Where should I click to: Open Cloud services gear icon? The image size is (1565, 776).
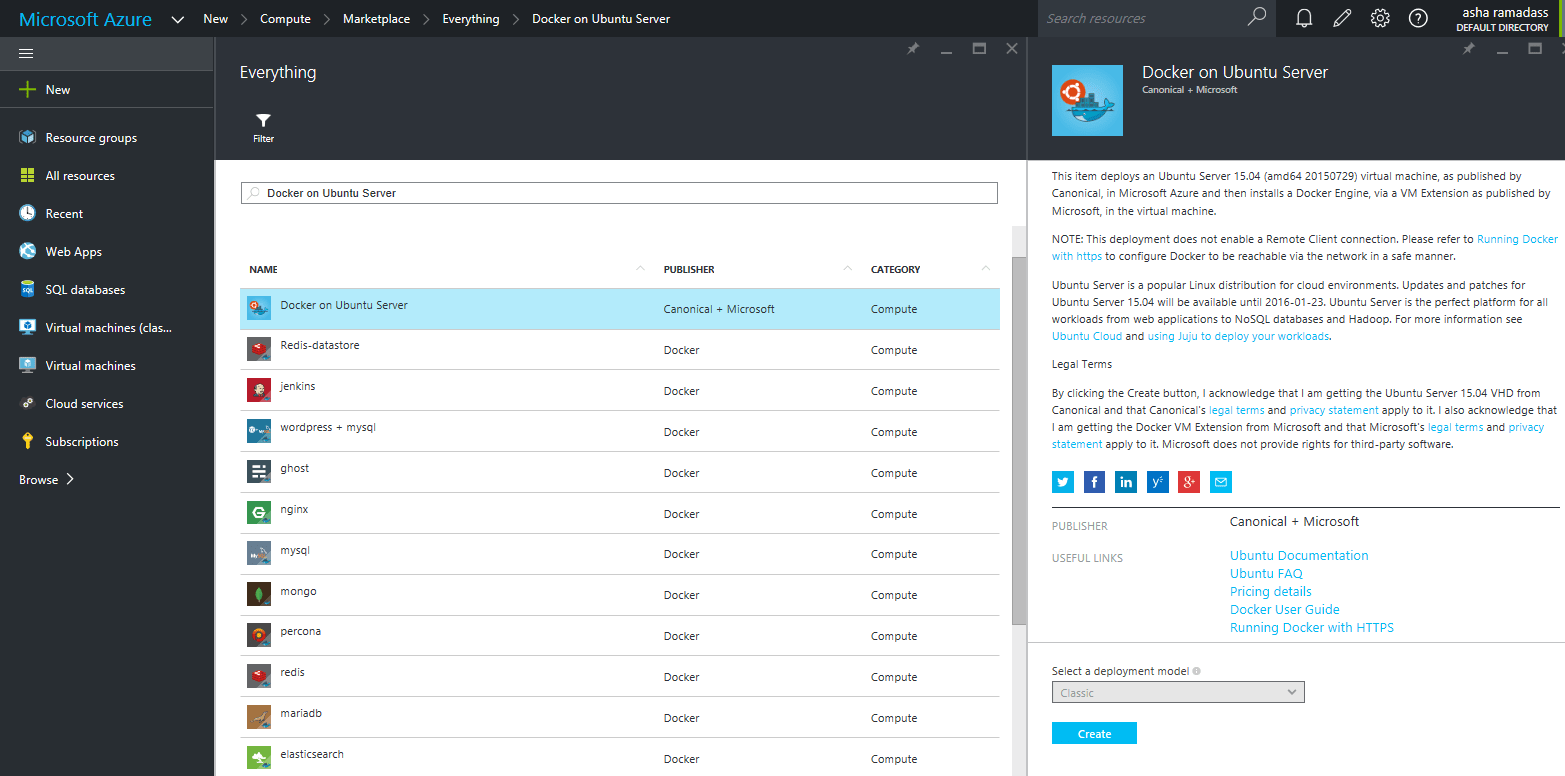coord(27,403)
